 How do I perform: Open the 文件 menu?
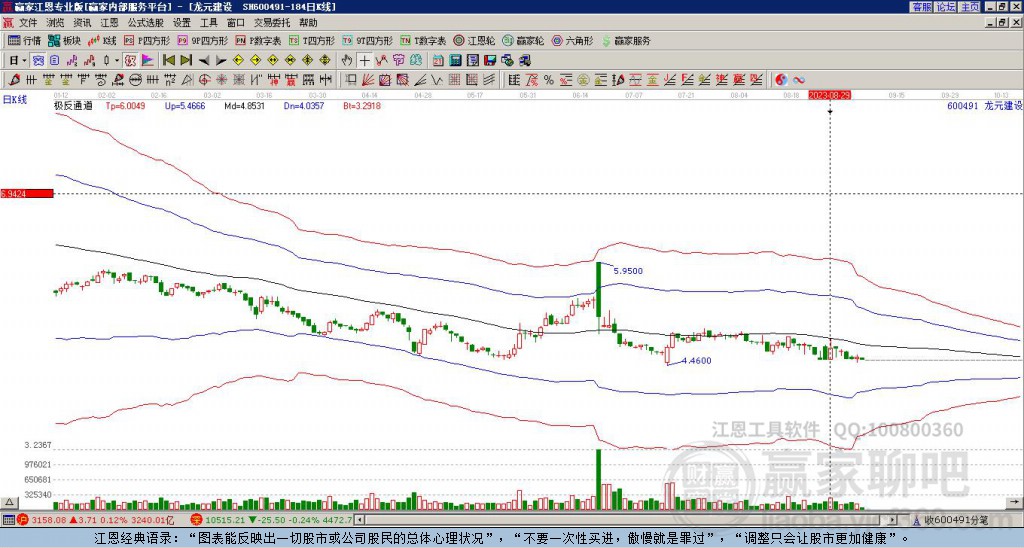[x=28, y=23]
